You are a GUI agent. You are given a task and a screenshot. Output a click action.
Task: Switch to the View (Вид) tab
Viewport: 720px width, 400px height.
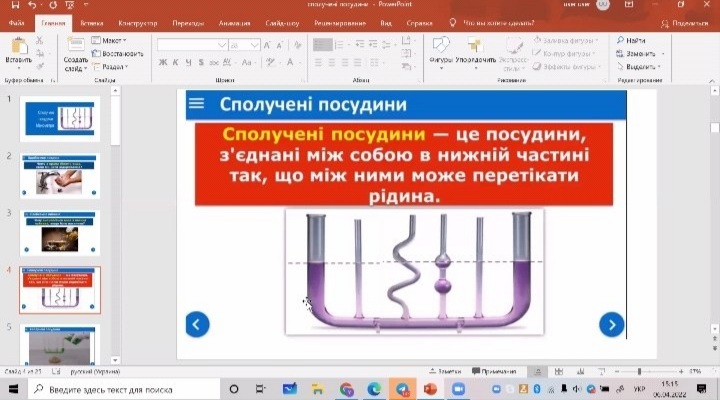click(x=386, y=23)
